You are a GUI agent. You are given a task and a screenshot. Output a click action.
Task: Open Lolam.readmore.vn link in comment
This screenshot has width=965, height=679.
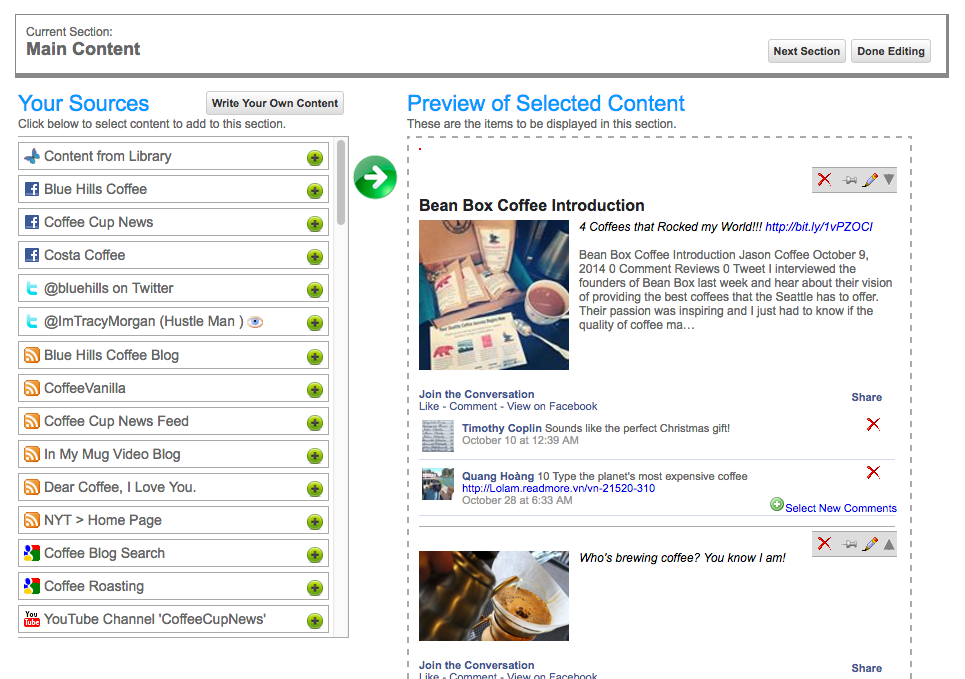tap(558, 488)
